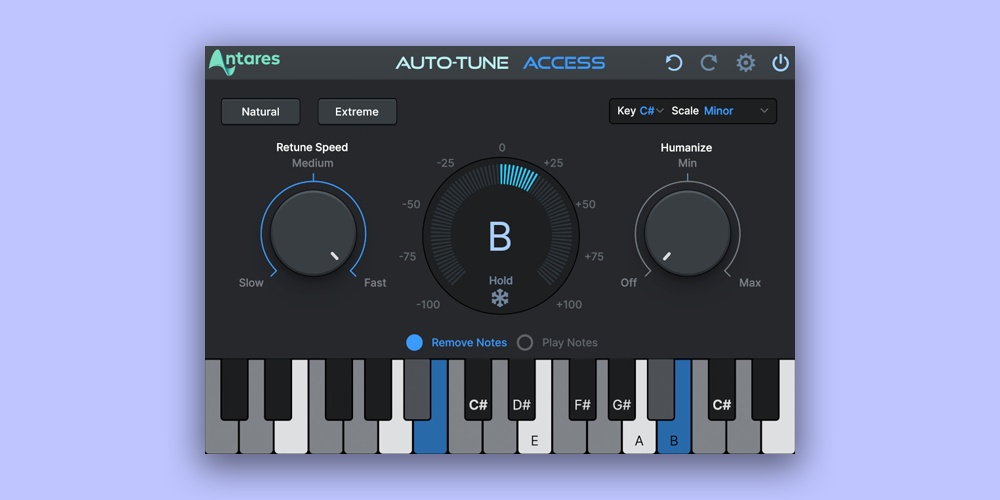Click the Hold snowflake icon
This screenshot has width=1000, height=500.
pyautogui.click(x=500, y=298)
